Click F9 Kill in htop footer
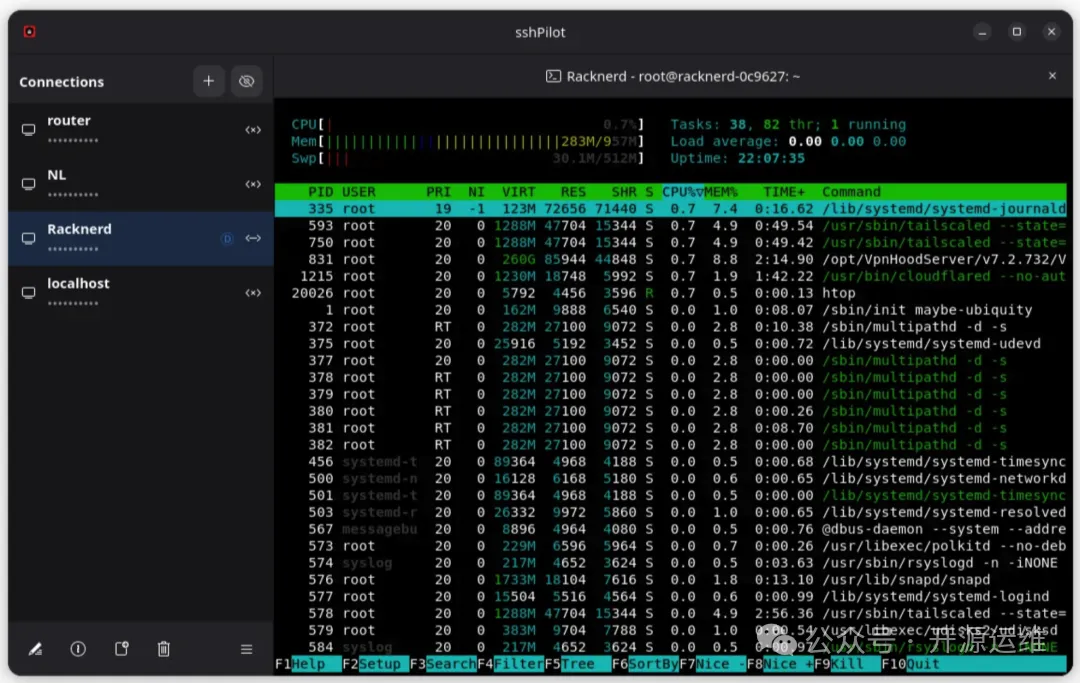 tap(847, 664)
